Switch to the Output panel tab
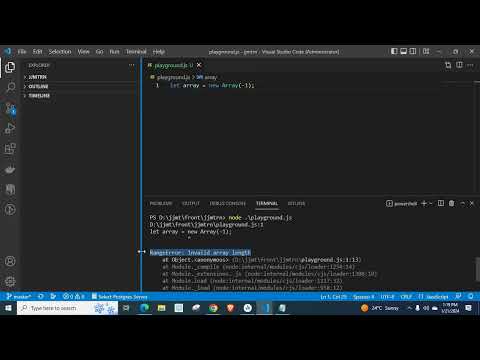This screenshot has width=480, height=360. coord(191,203)
